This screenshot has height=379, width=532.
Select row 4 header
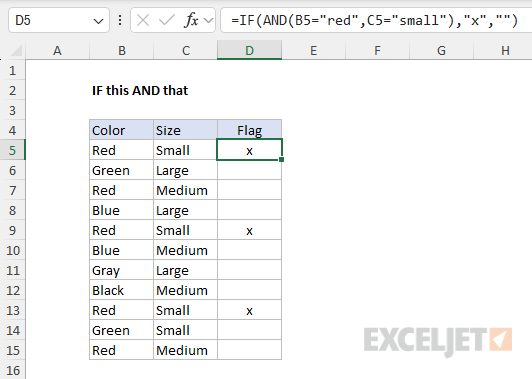pyautogui.click(x=13, y=130)
